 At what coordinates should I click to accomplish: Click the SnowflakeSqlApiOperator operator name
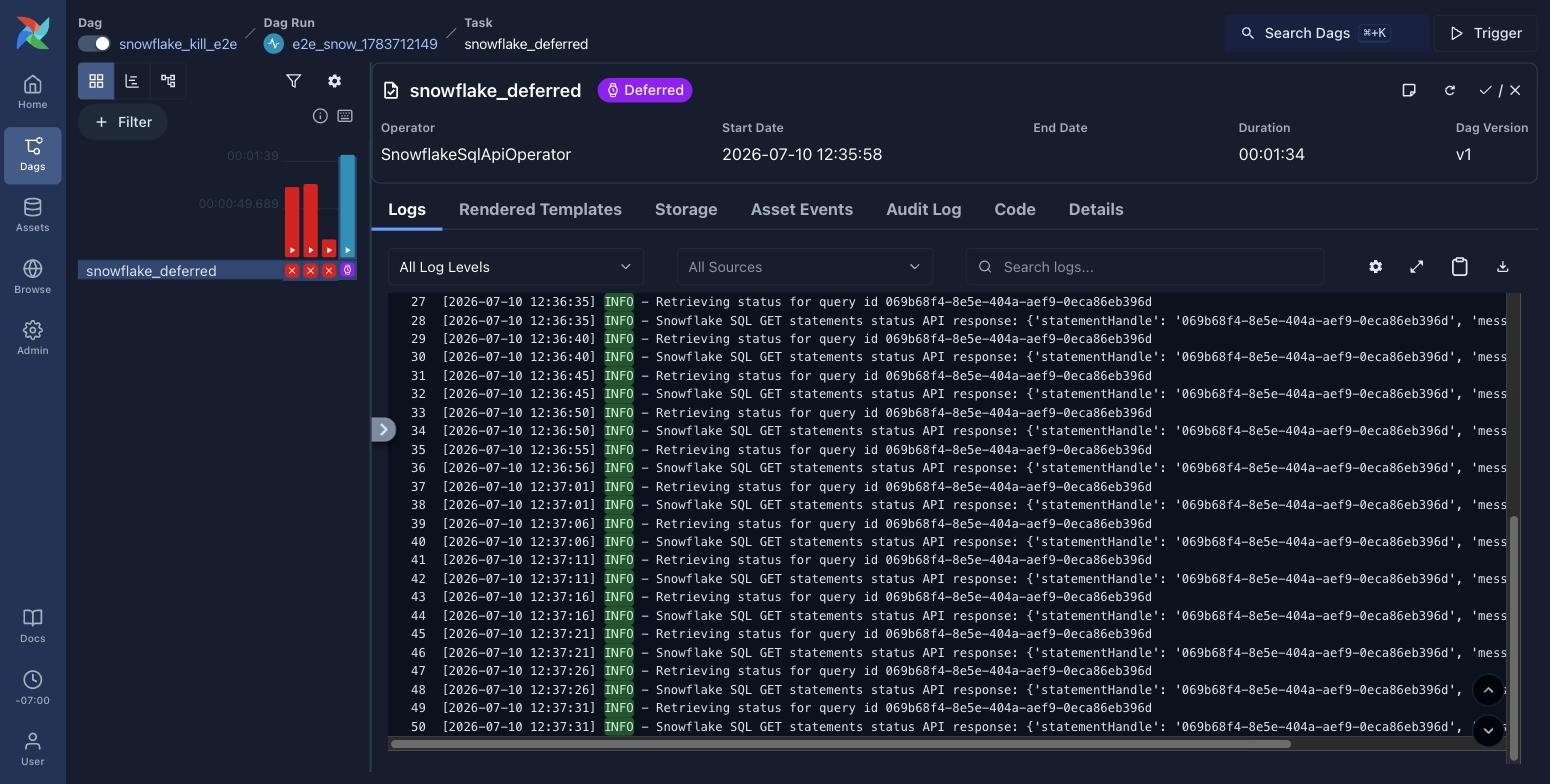476,154
